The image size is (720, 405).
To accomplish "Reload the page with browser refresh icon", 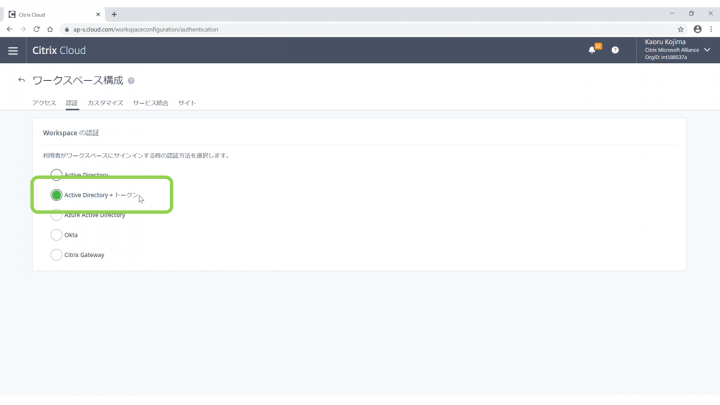I will click(x=36, y=29).
